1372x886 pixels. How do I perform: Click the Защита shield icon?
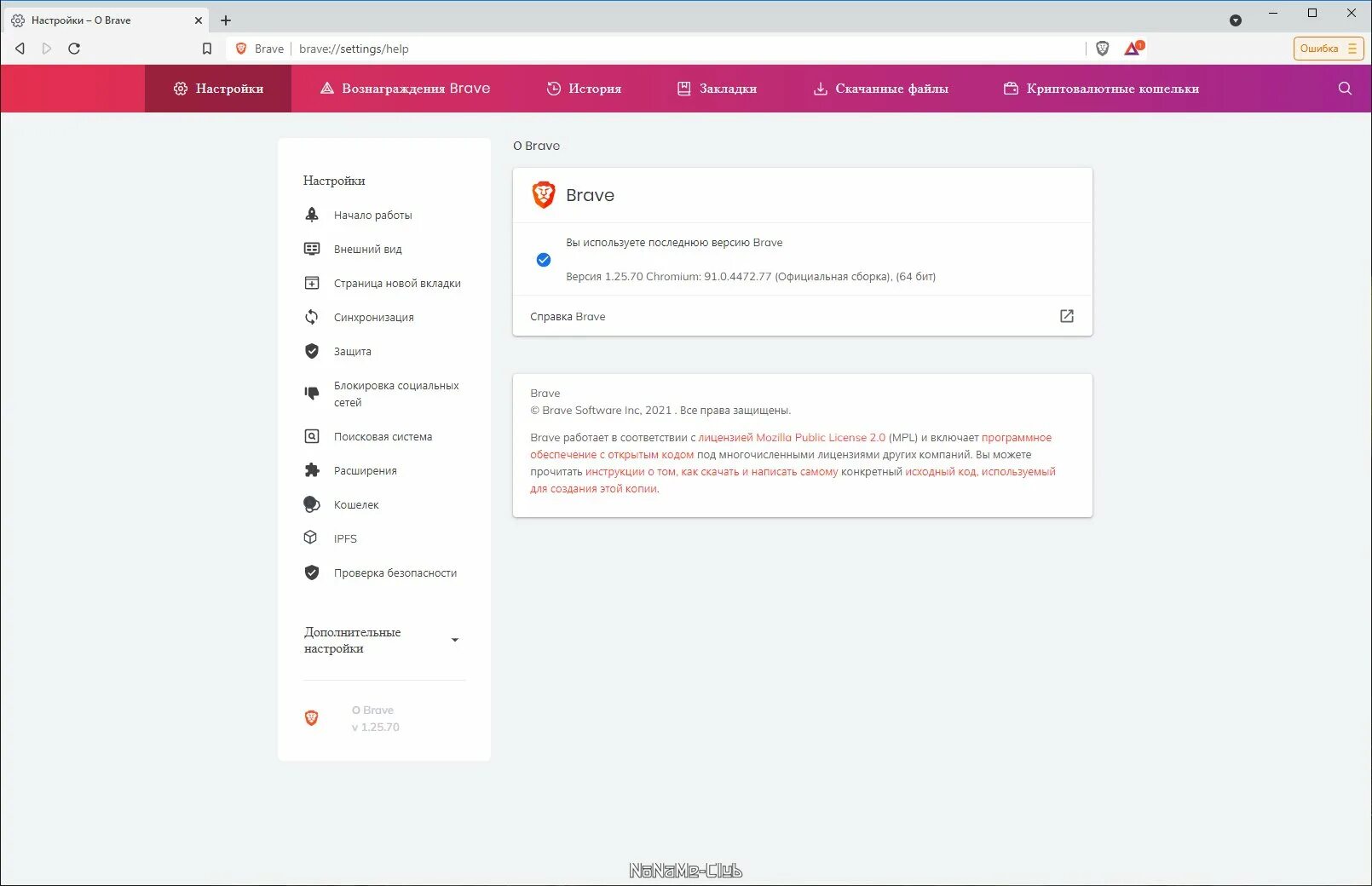tap(312, 351)
